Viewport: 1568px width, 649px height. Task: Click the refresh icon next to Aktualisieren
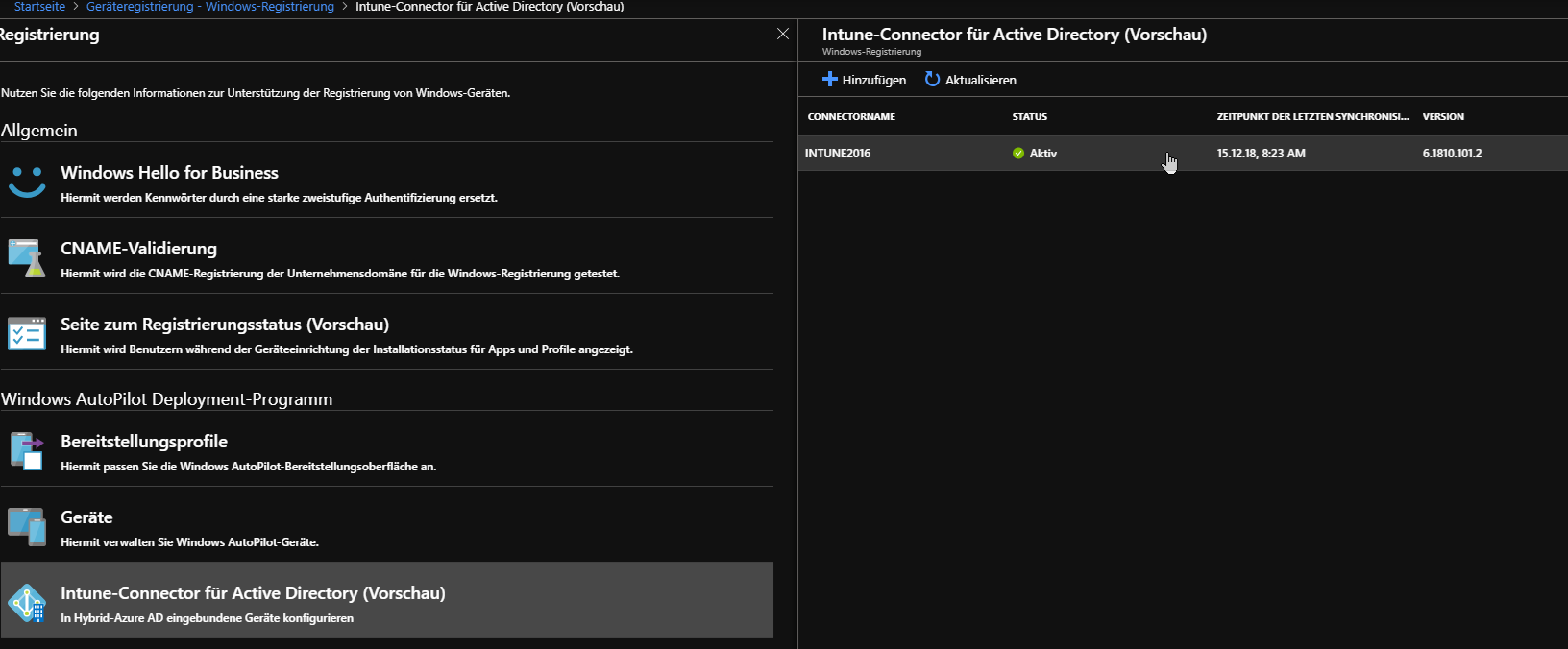932,79
